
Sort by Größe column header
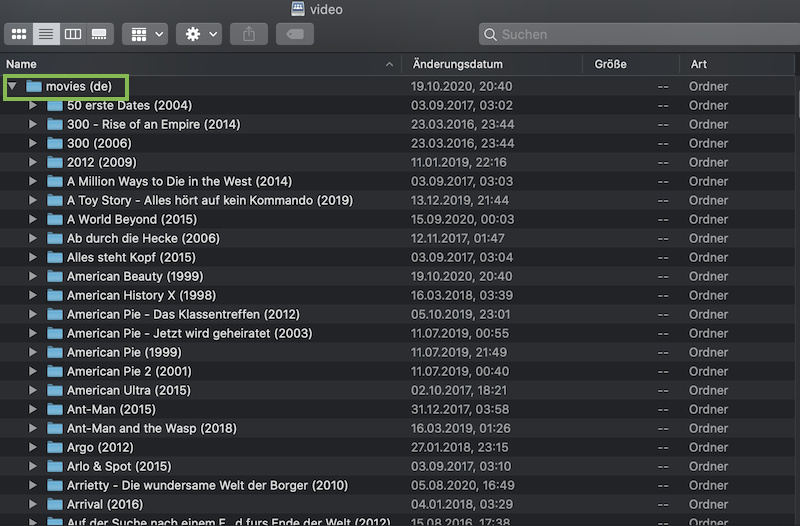[x=631, y=64]
